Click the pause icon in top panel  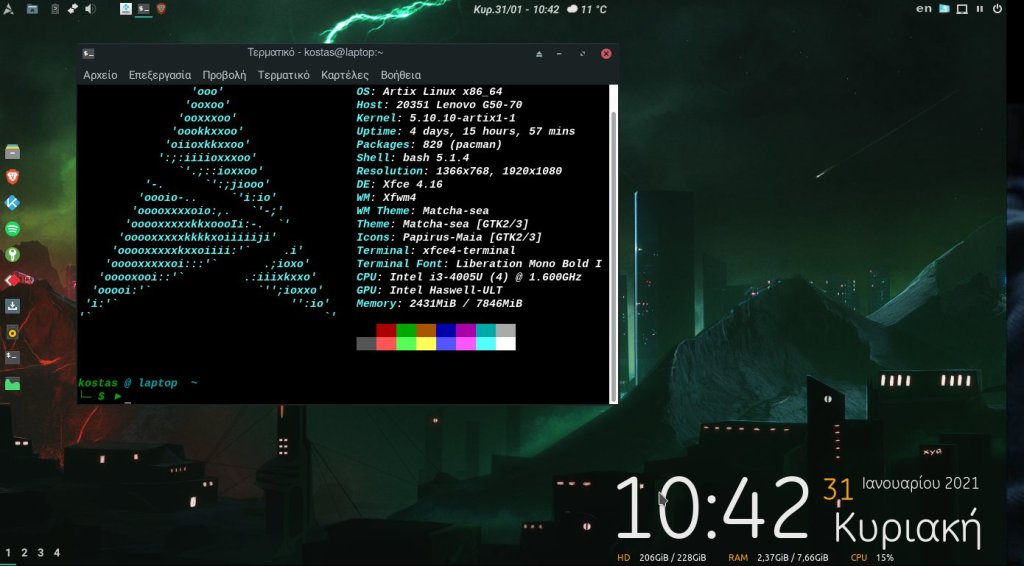[x=979, y=9]
